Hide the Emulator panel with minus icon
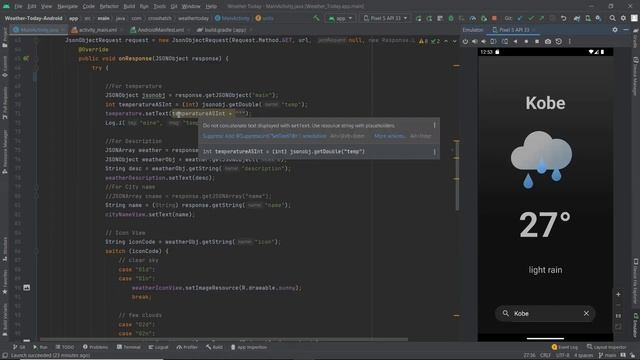640x360 pixels. 625,30
